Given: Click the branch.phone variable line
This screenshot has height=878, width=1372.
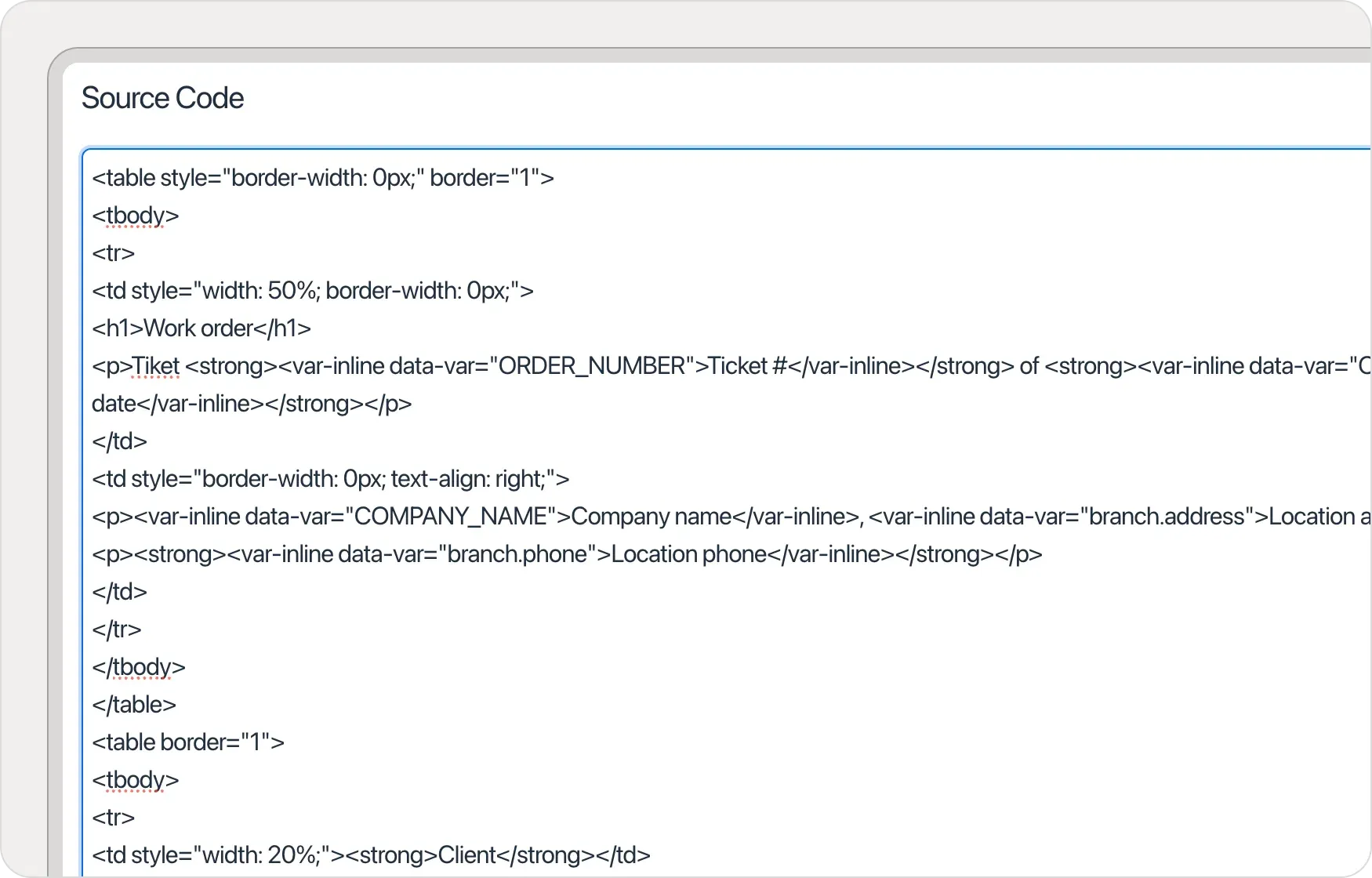Looking at the screenshot, I should (519, 553).
